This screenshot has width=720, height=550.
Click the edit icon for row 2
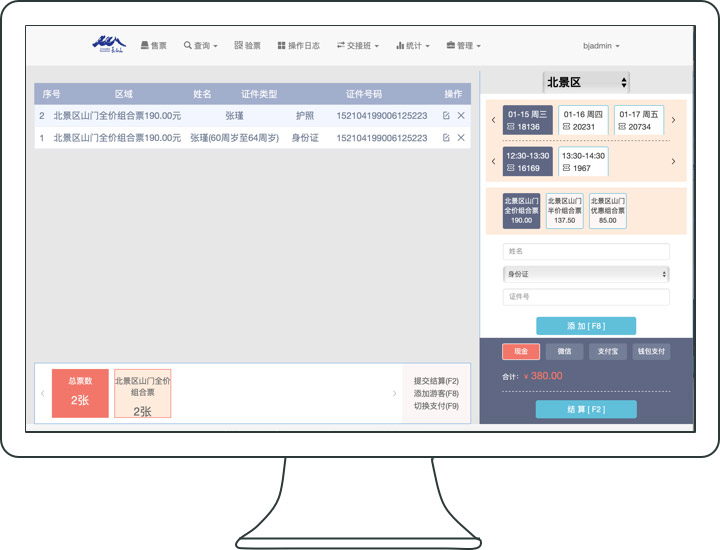point(446,116)
